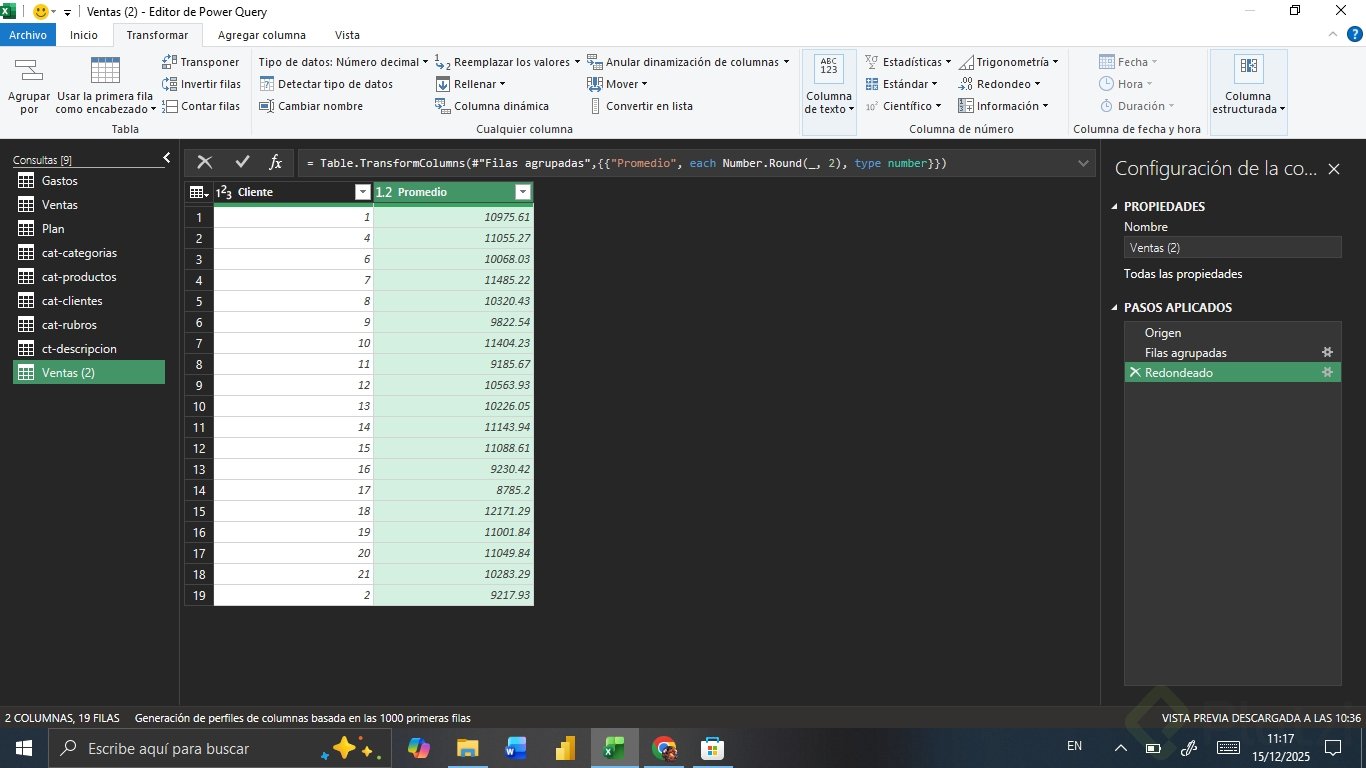Switch to the Vista tab
Viewport: 1366px width, 768px height.
[x=347, y=35]
